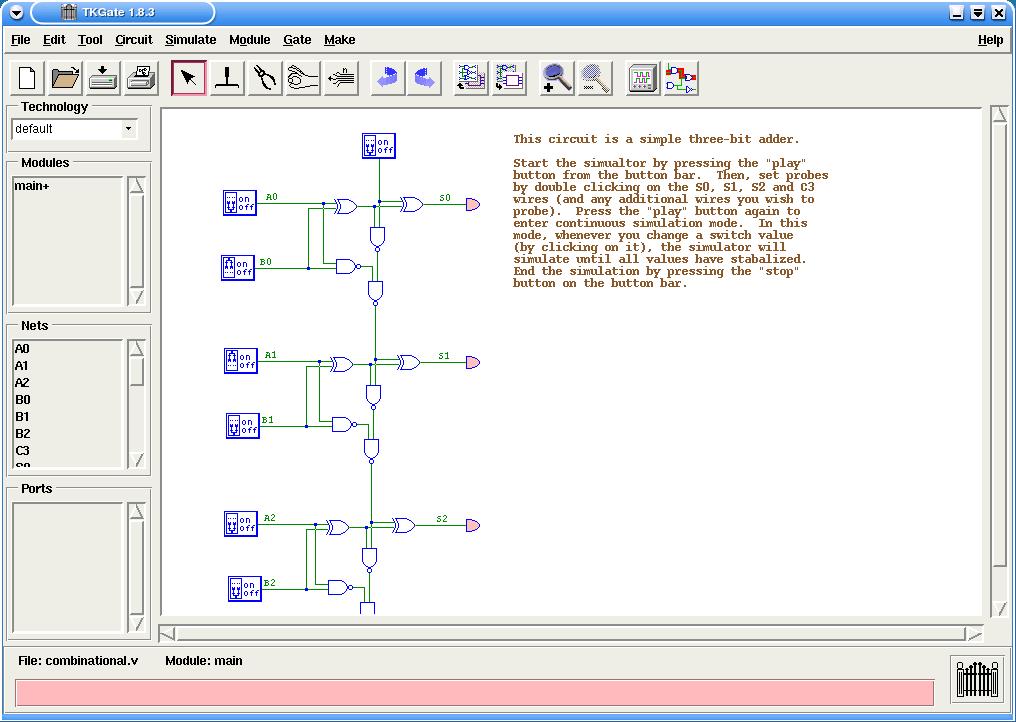1016x722 pixels.
Task: Open the Simulate menu
Action: [x=190, y=40]
